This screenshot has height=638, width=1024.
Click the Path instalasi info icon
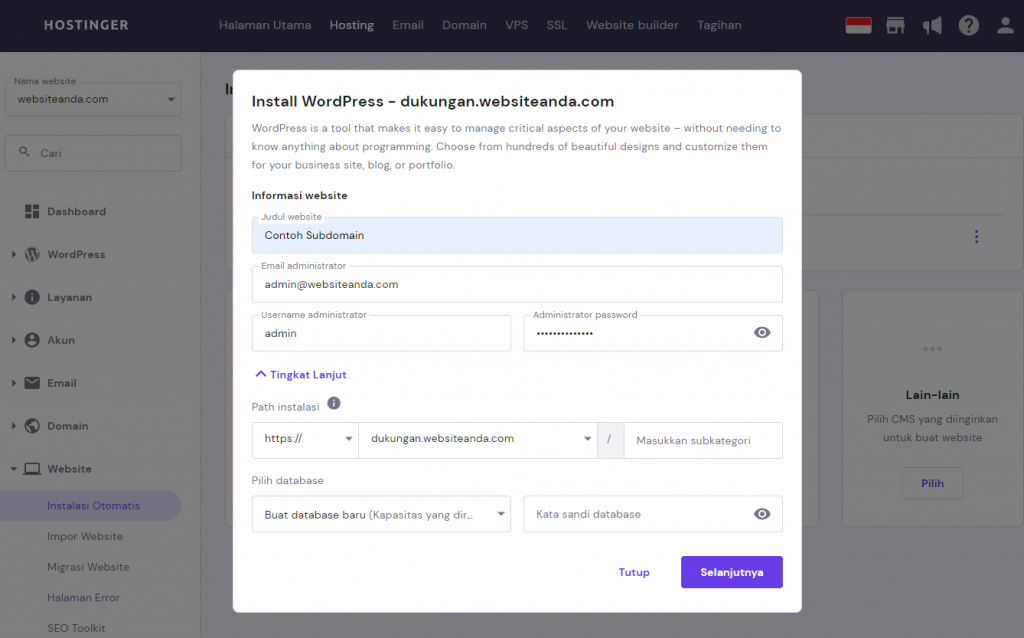(x=334, y=404)
